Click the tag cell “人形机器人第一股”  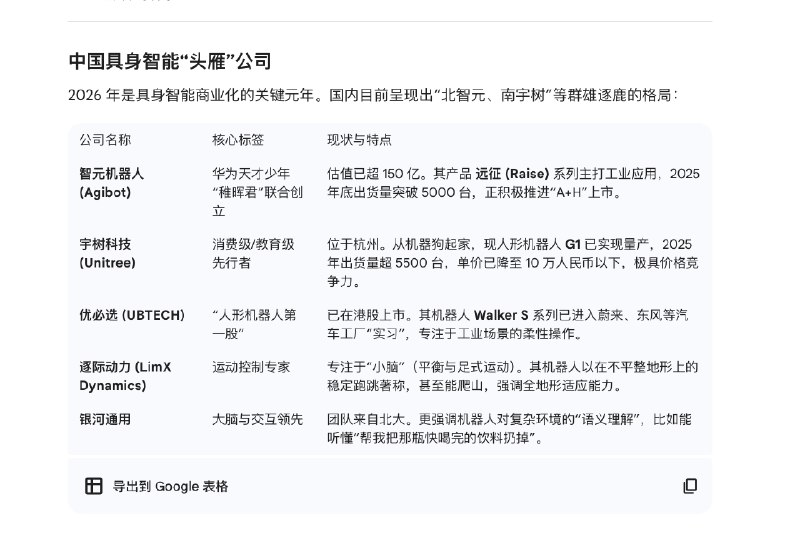254,324
